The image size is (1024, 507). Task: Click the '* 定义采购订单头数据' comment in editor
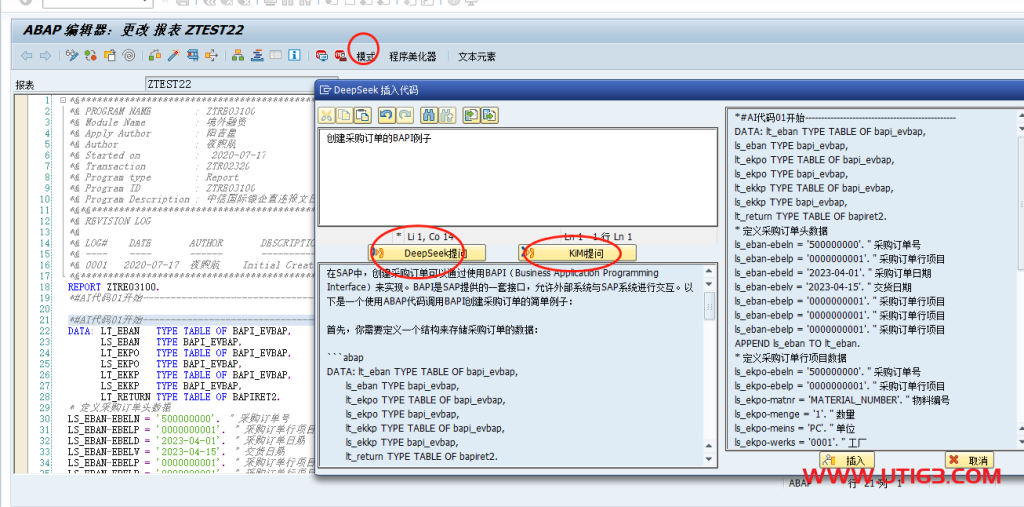coord(120,408)
